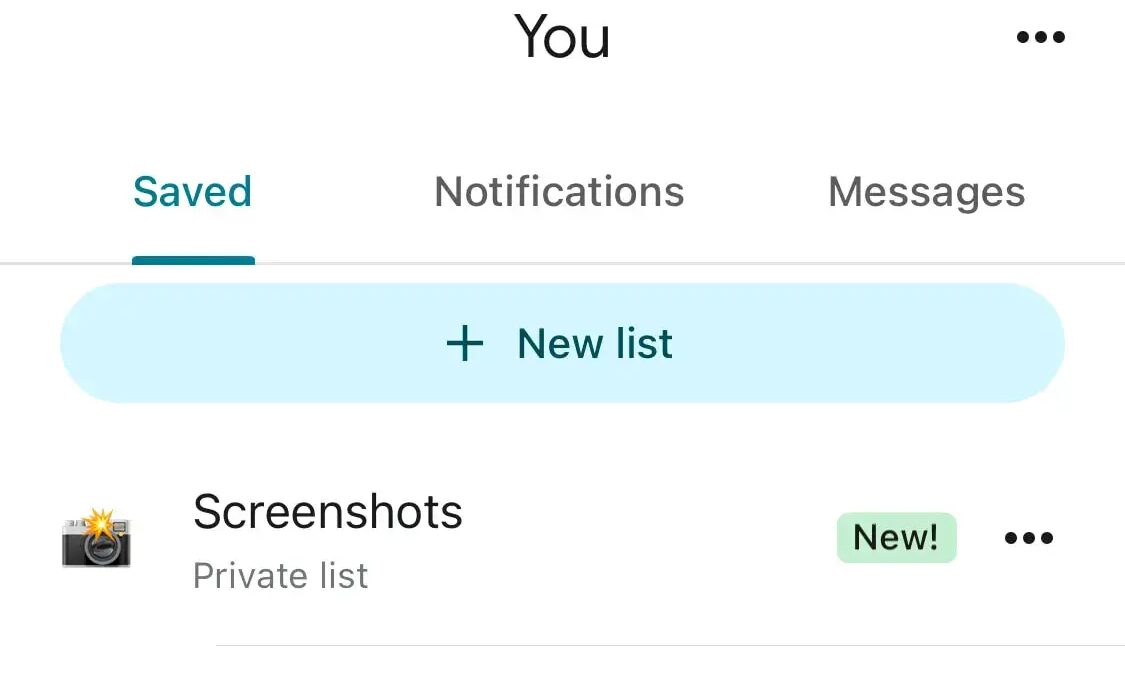This screenshot has height=675, width=1125.
Task: Click the New list button
Action: pyautogui.click(x=562, y=342)
